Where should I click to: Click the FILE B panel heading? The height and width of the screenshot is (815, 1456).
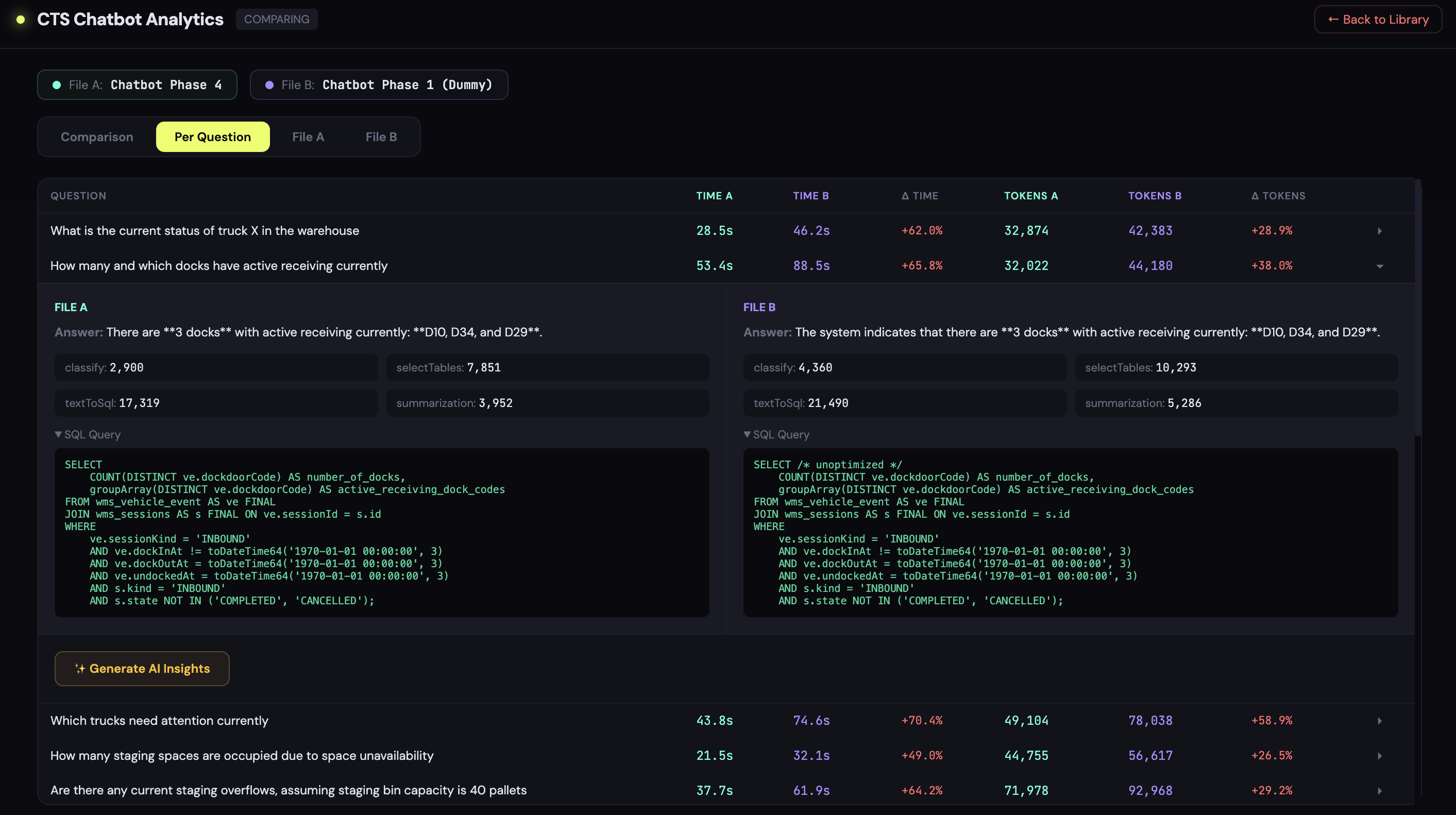pyautogui.click(x=759, y=308)
